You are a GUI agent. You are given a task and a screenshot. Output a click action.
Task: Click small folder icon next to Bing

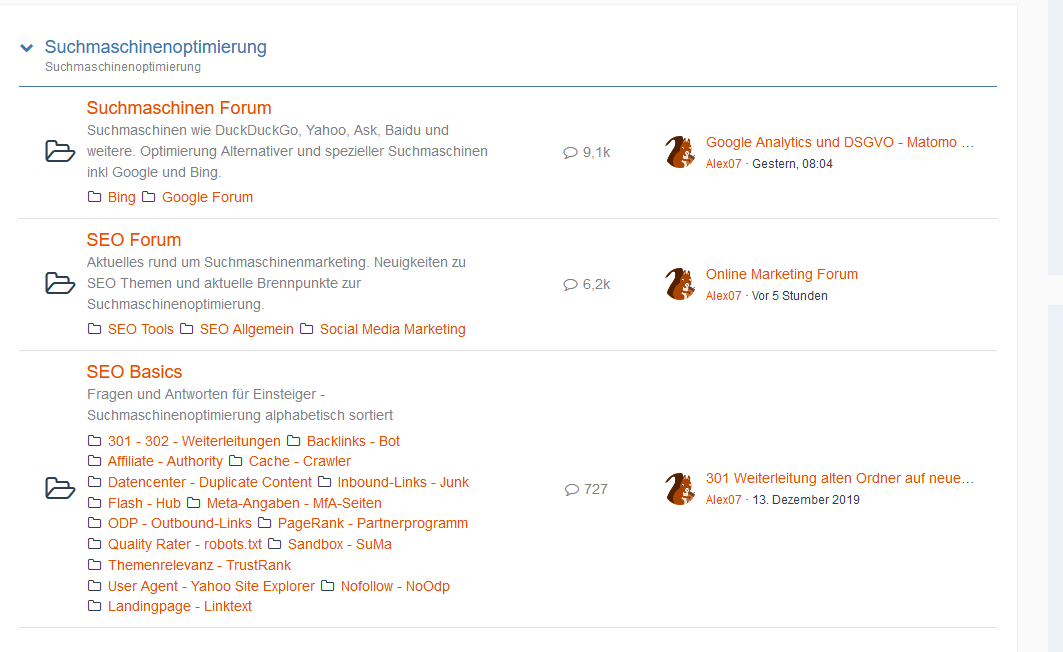(x=95, y=197)
